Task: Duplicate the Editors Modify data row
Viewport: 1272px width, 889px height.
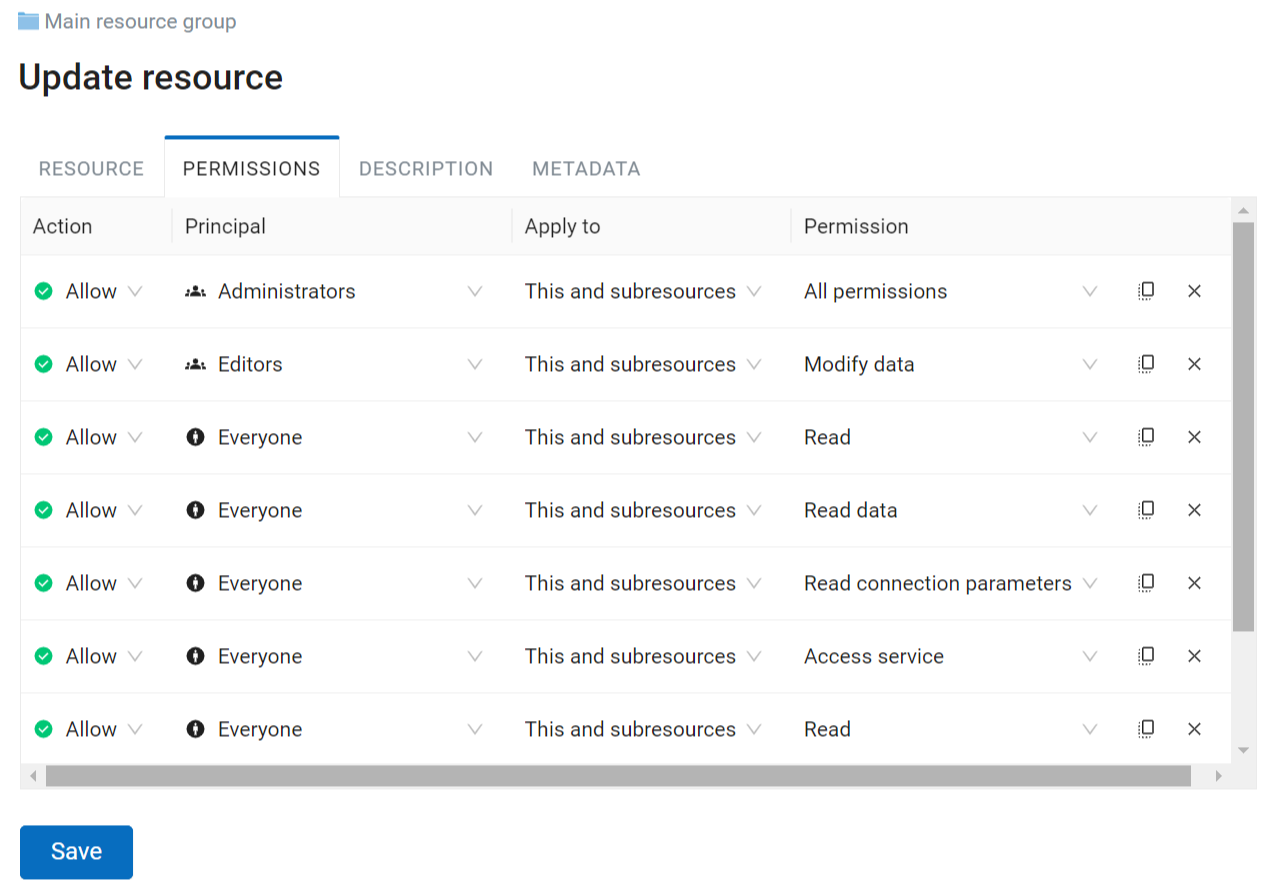Action: [1146, 364]
